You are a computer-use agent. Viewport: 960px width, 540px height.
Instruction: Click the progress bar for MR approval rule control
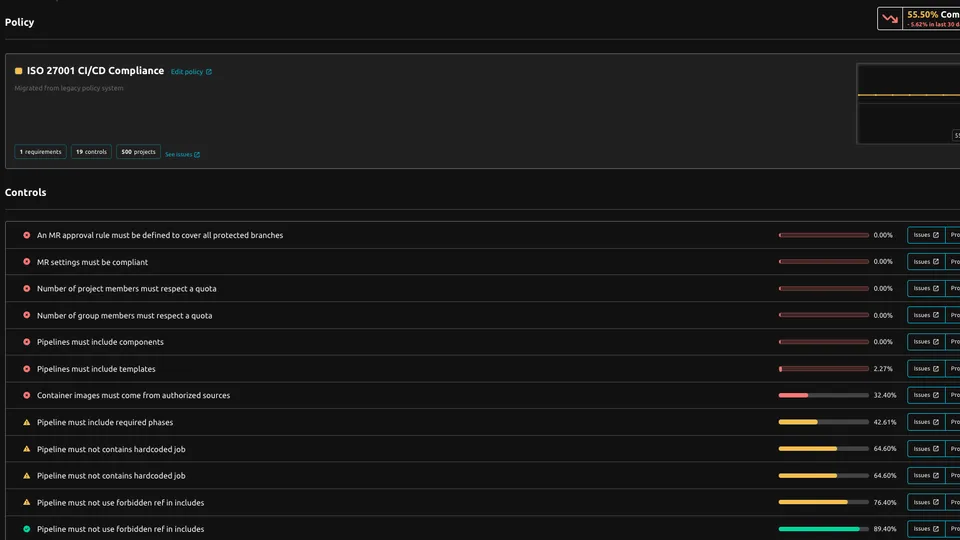pyautogui.click(x=823, y=235)
